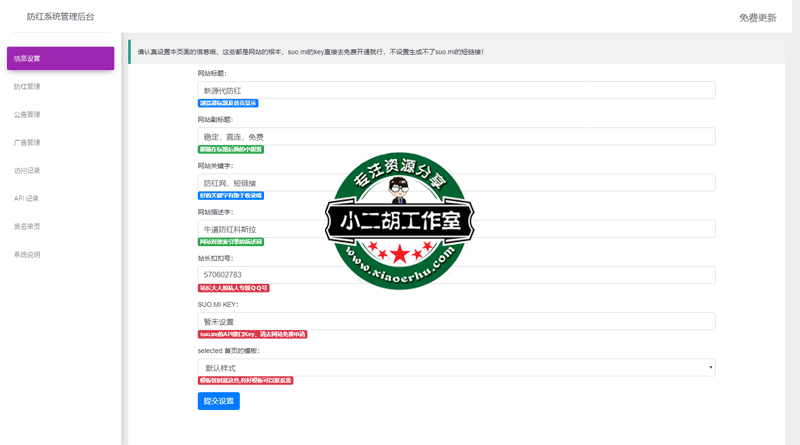Screen dimensions: 800x445
Task: Click the 网站标题 input field
Action: tap(456, 90)
